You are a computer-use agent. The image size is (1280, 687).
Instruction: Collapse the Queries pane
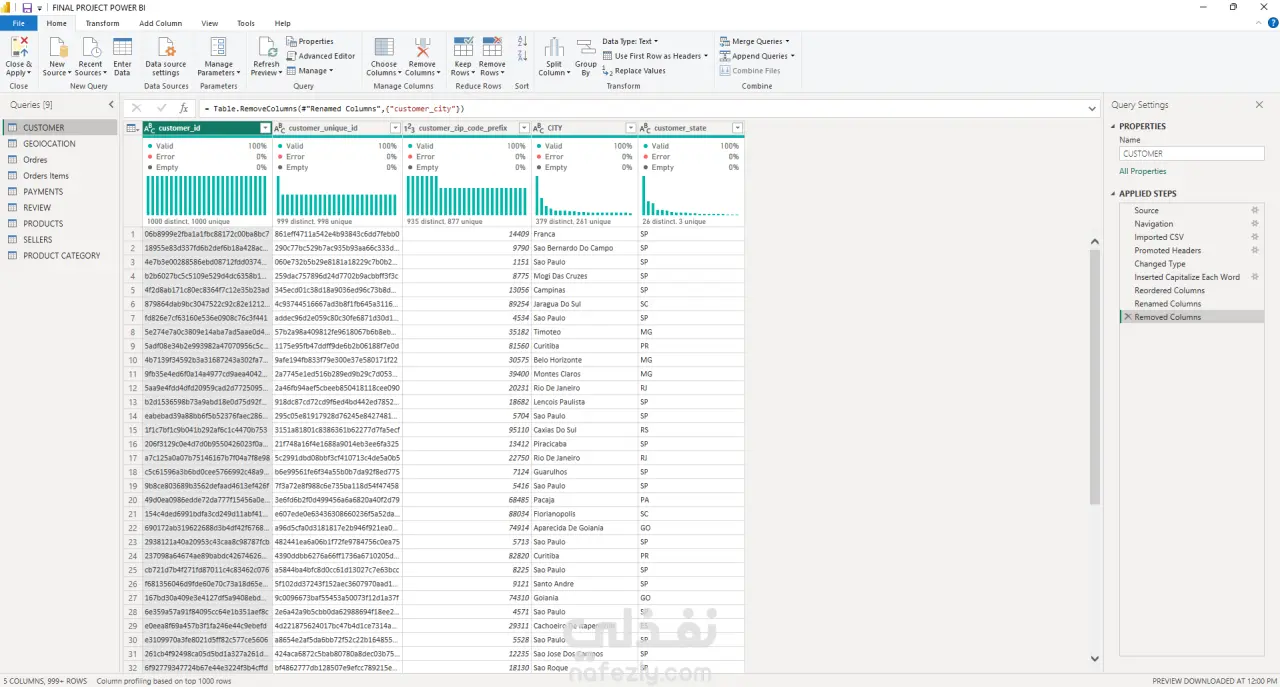(110, 105)
